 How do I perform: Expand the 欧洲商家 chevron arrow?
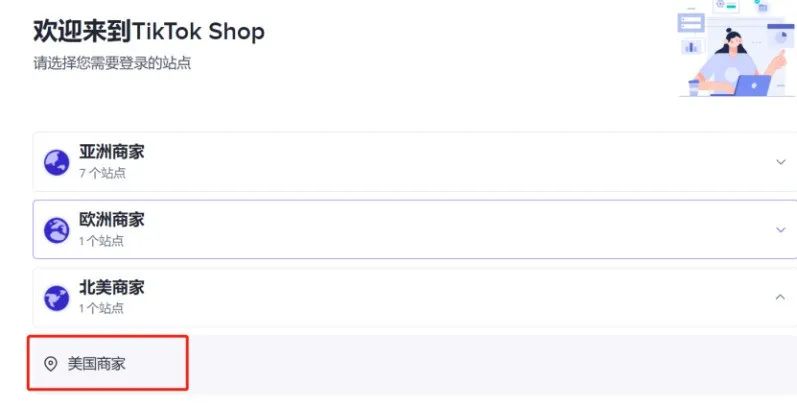[780, 230]
